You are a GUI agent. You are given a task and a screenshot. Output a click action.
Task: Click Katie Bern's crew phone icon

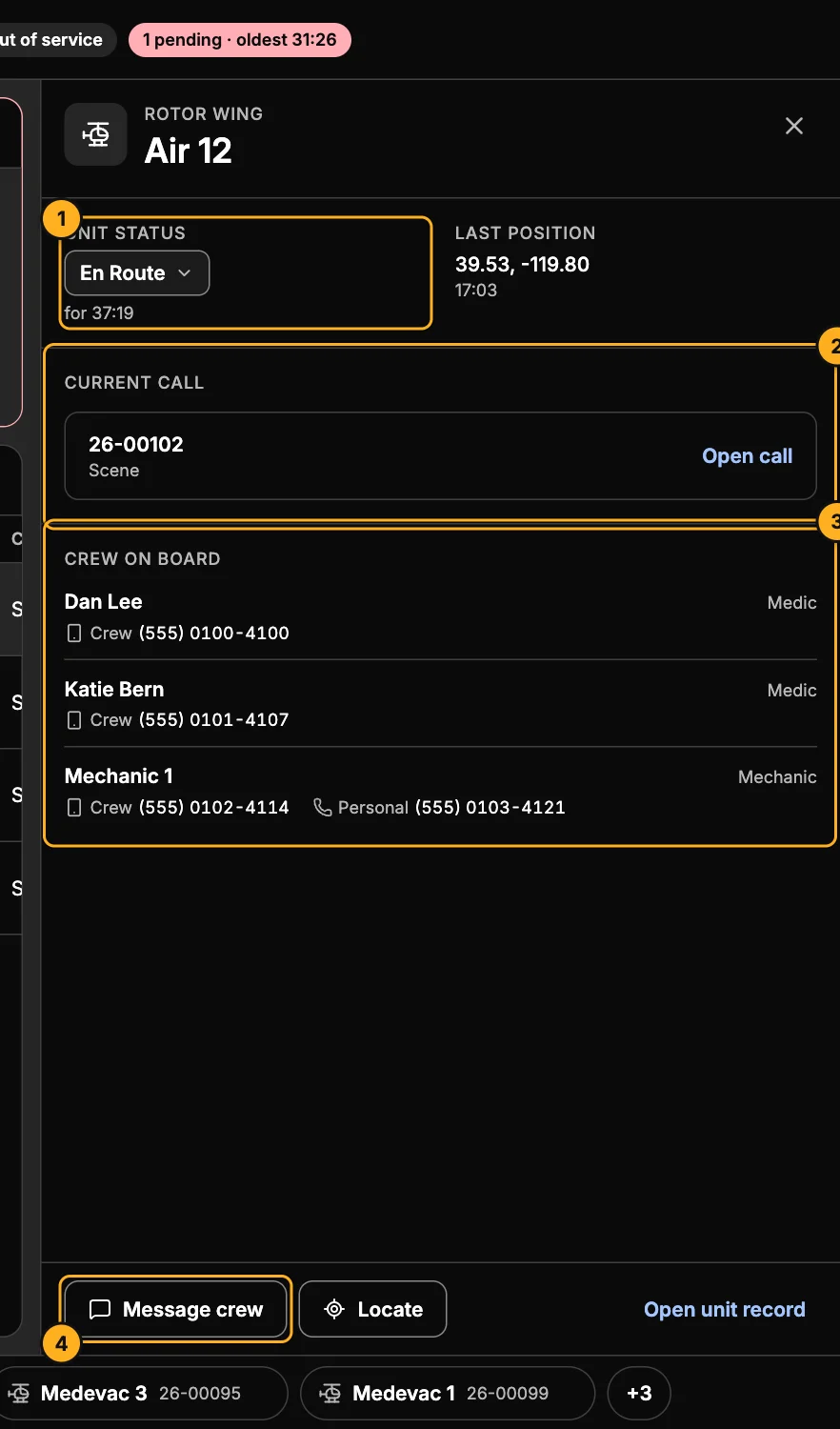(74, 720)
